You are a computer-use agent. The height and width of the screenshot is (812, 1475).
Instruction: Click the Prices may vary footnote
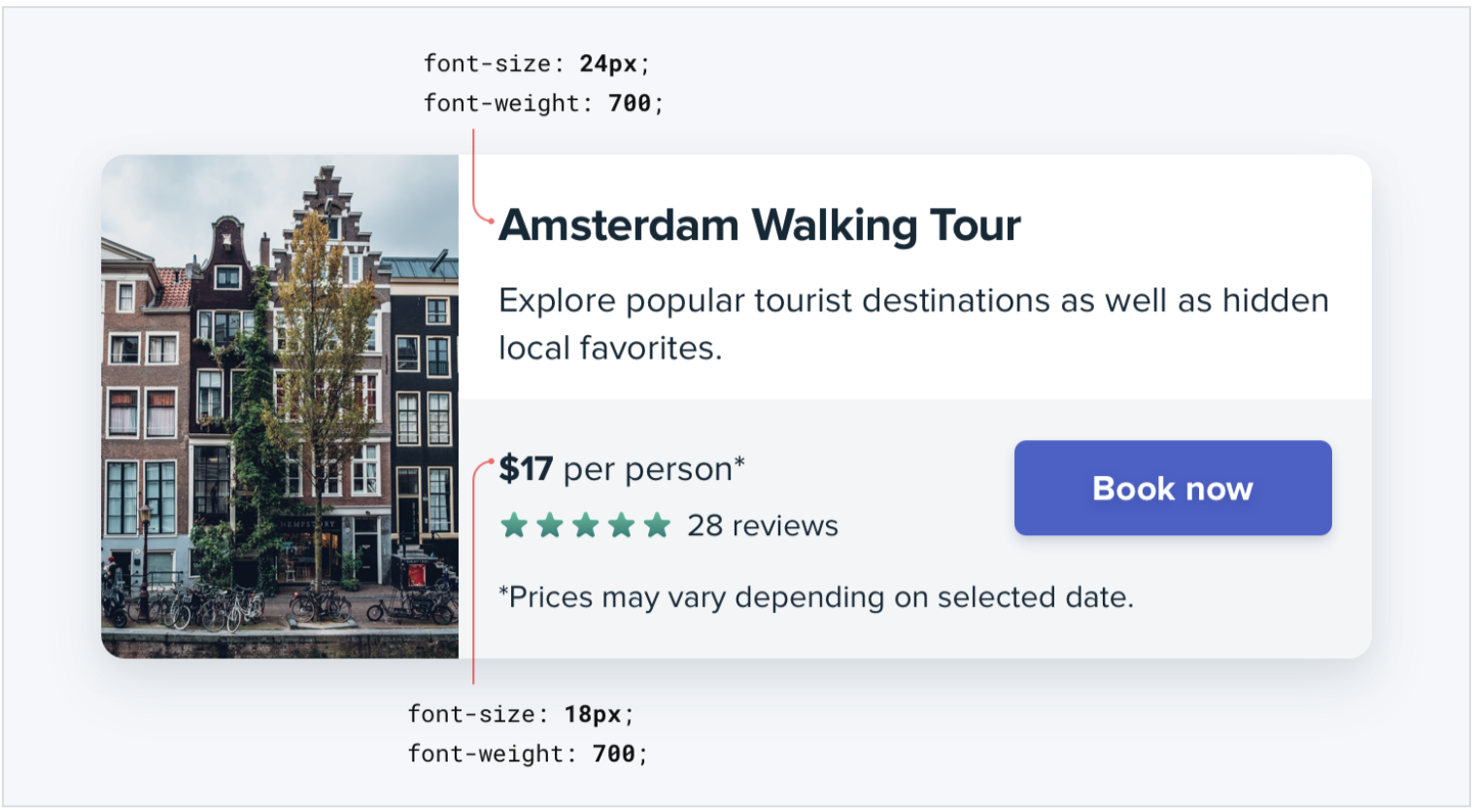point(816,596)
